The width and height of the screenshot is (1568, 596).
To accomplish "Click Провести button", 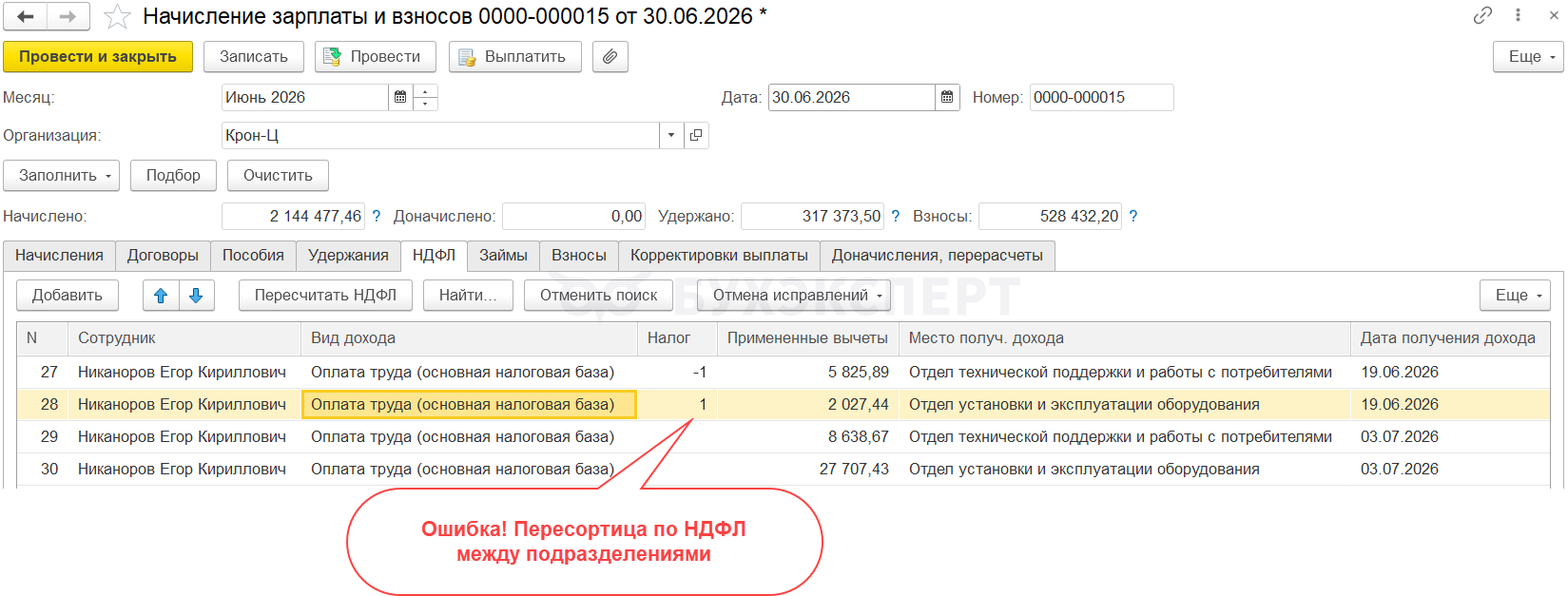I will pyautogui.click(x=376, y=57).
